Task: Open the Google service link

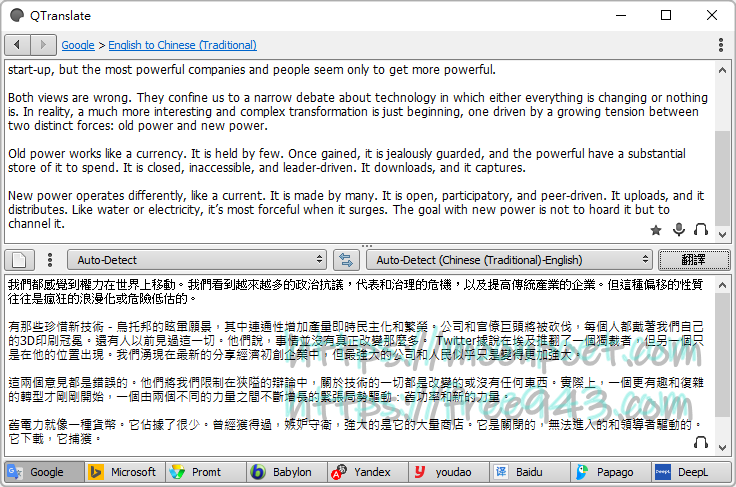Action: [78, 46]
